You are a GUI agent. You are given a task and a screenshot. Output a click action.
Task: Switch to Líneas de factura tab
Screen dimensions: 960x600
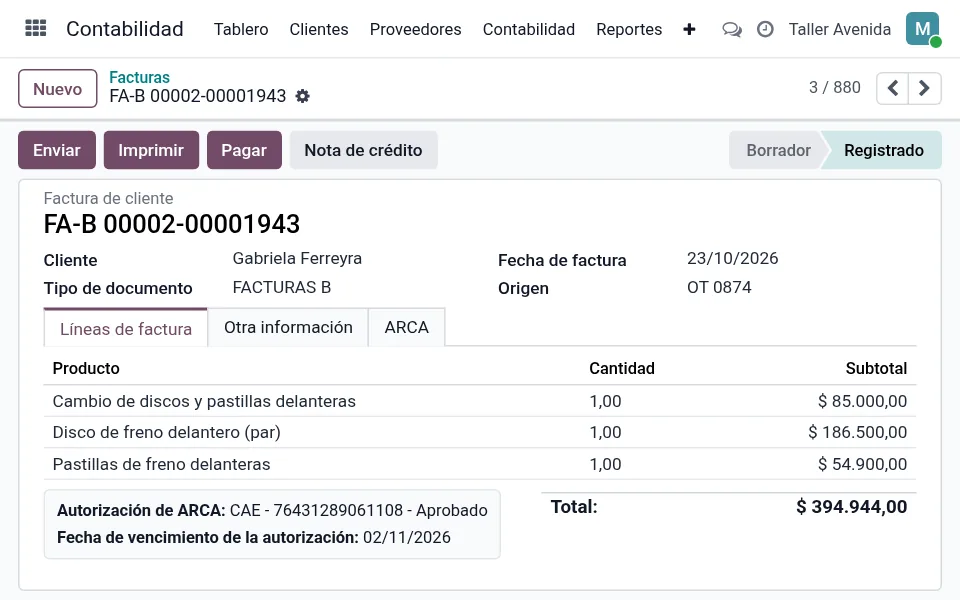pos(126,329)
